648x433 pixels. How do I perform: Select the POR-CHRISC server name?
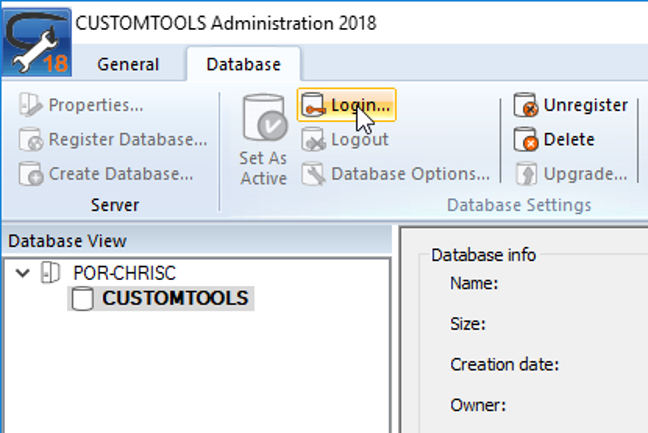pos(124,273)
